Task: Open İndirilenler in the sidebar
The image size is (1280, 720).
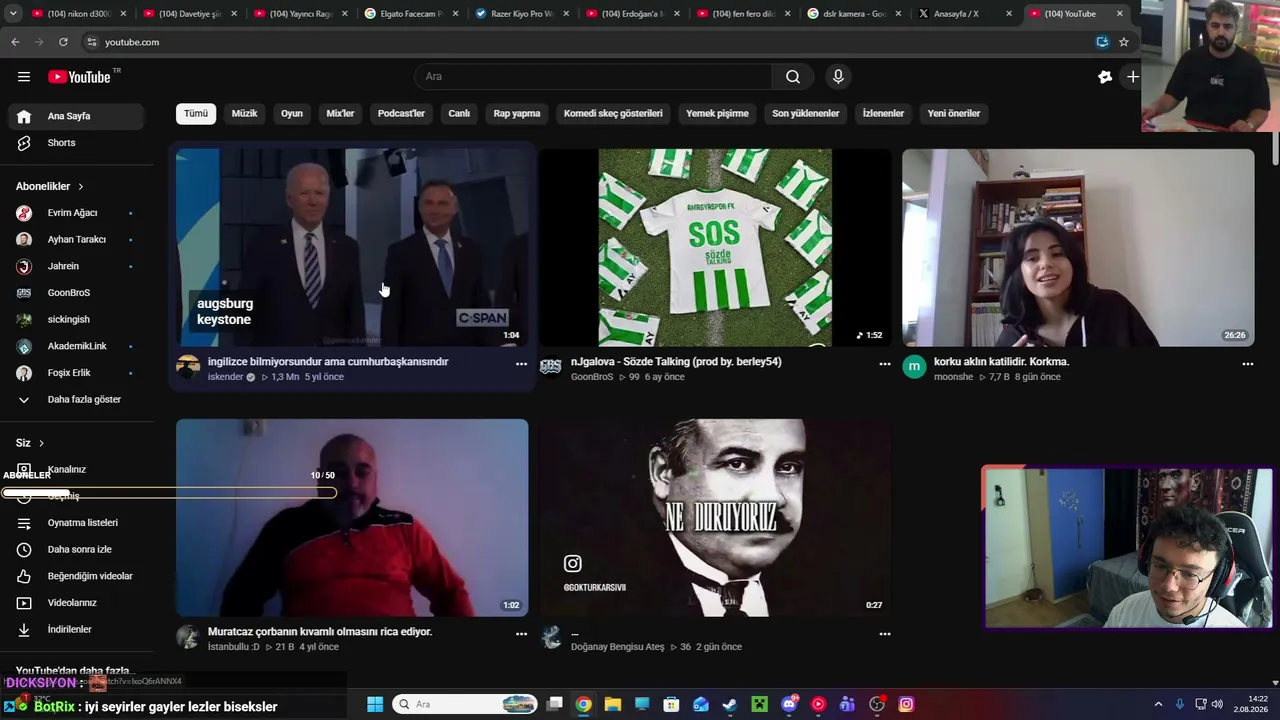Action: click(78, 630)
